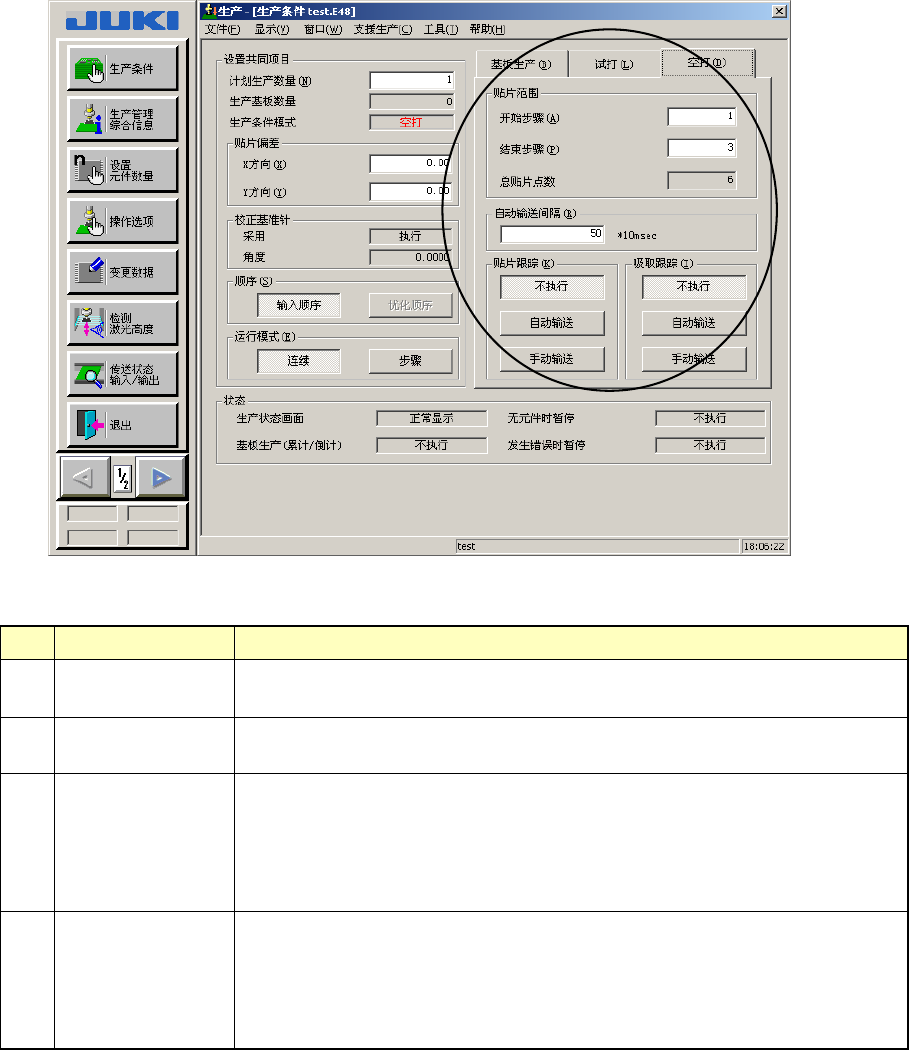Screen dimensions: 909x1050
Task: Open 显示(V) menu
Action: pos(271,29)
